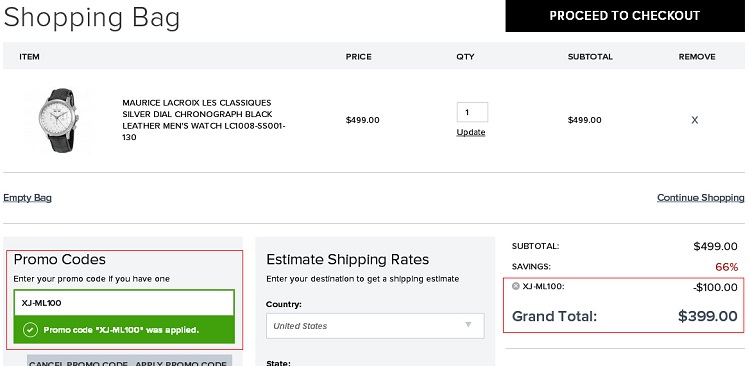This screenshot has width=750, height=366.
Task: Click the Grand Total amount $399.00
Action: (707, 316)
